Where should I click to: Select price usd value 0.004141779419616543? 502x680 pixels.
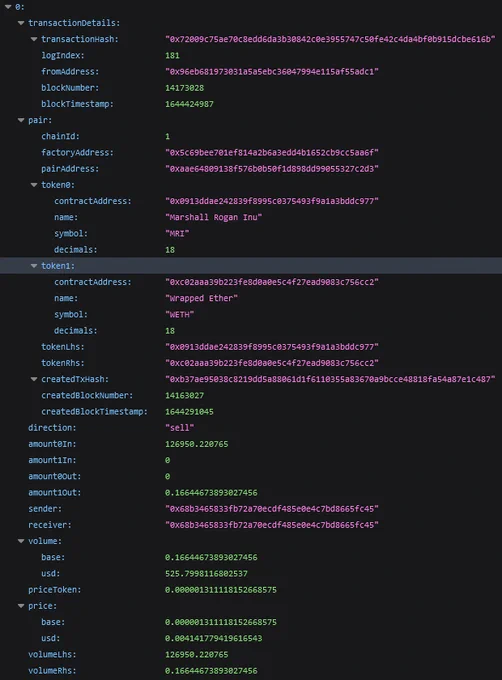(x=213, y=638)
